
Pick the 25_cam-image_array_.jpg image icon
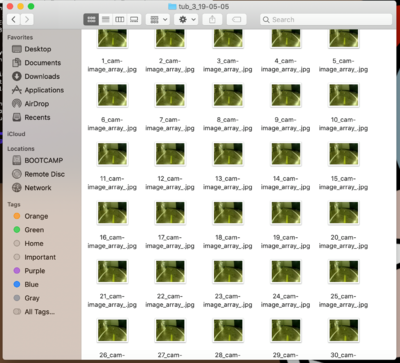pyautogui.click(x=344, y=272)
